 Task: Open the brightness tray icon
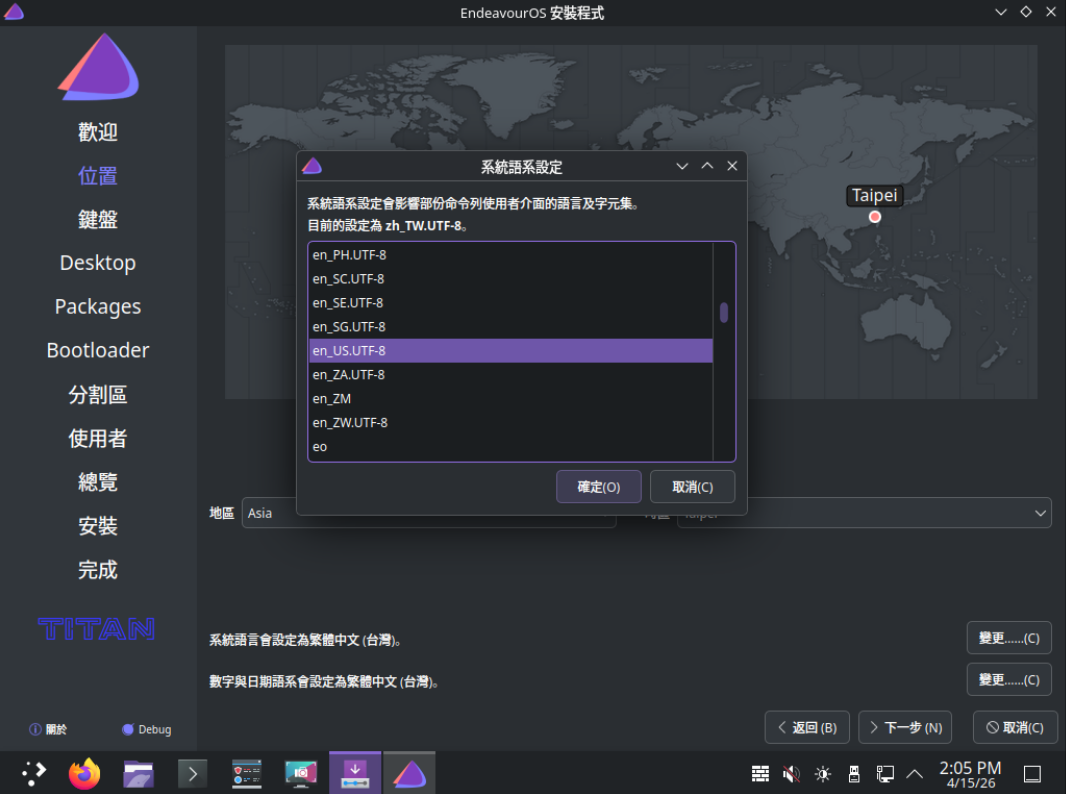pos(823,773)
